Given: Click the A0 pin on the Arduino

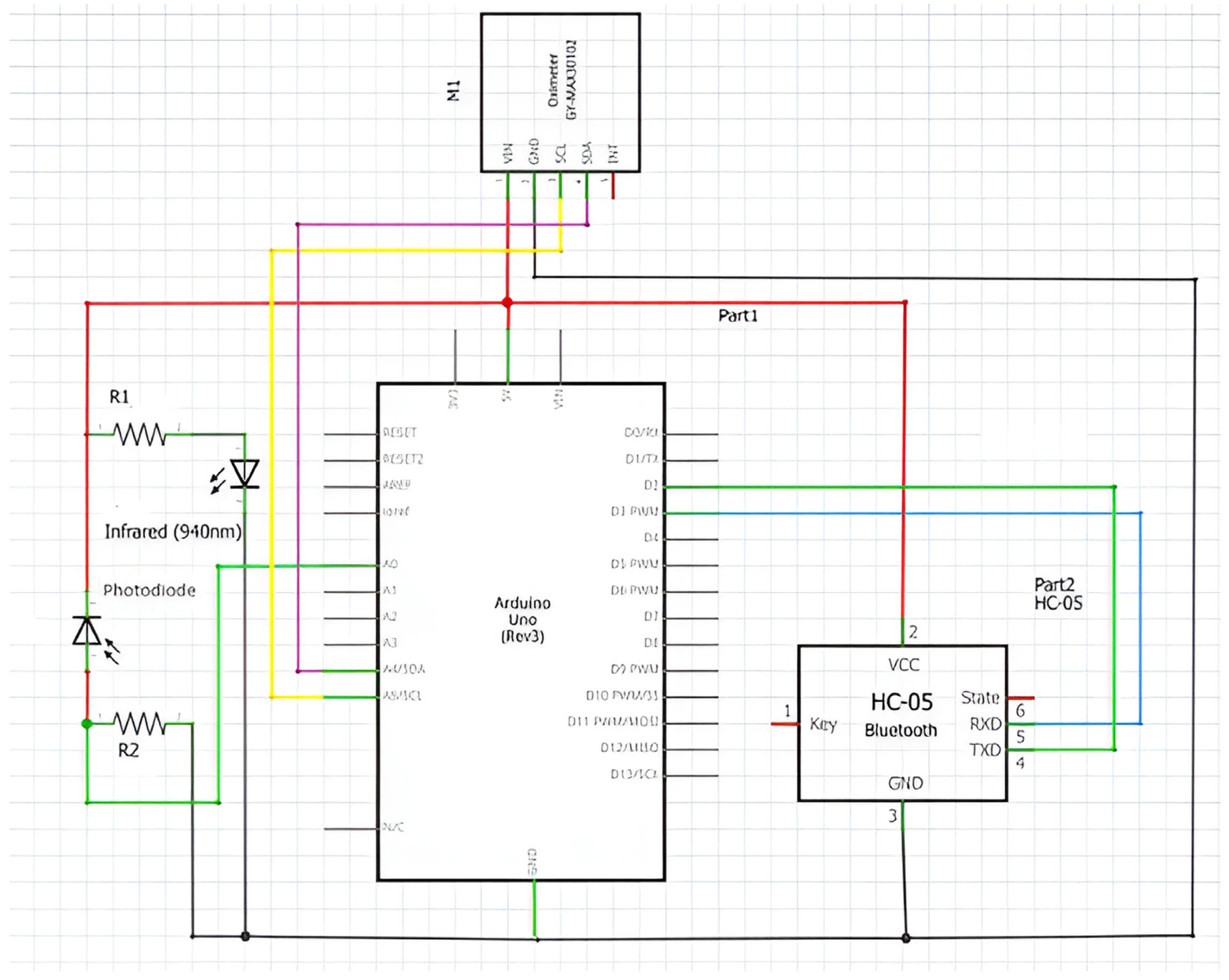Looking at the screenshot, I should (x=390, y=564).
